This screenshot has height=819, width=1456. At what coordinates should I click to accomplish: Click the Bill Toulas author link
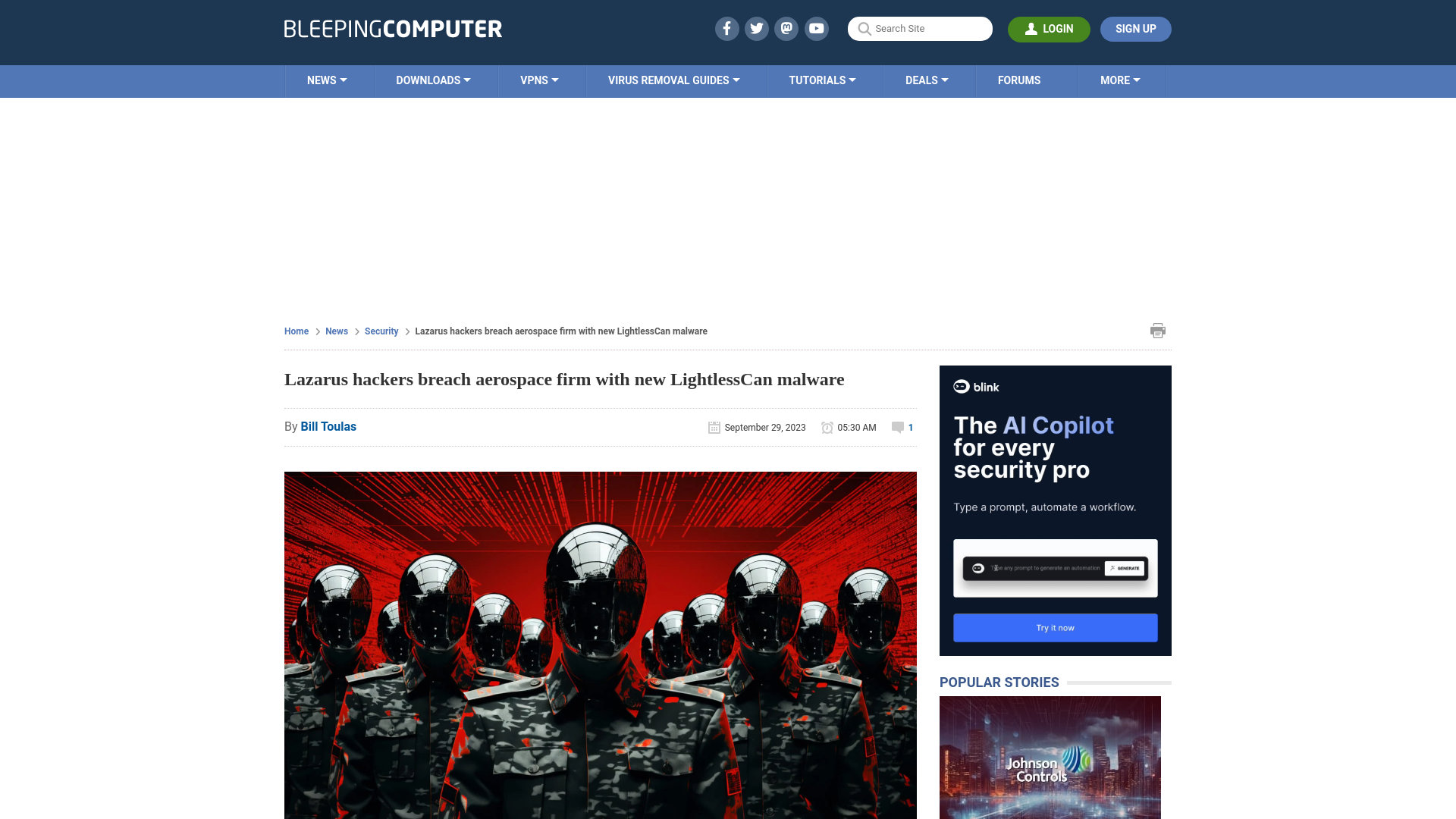[x=328, y=427]
